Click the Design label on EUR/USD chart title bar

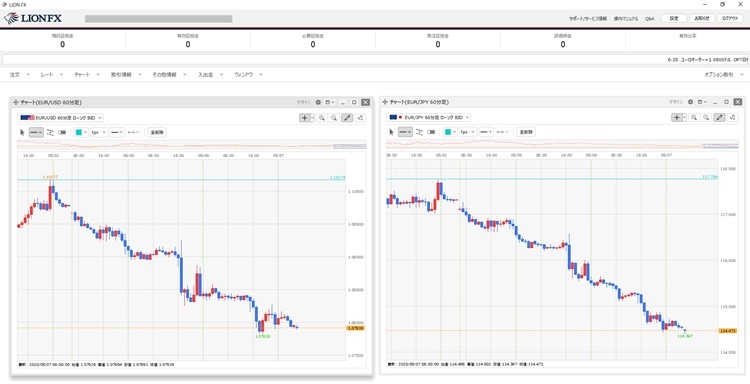[303, 102]
